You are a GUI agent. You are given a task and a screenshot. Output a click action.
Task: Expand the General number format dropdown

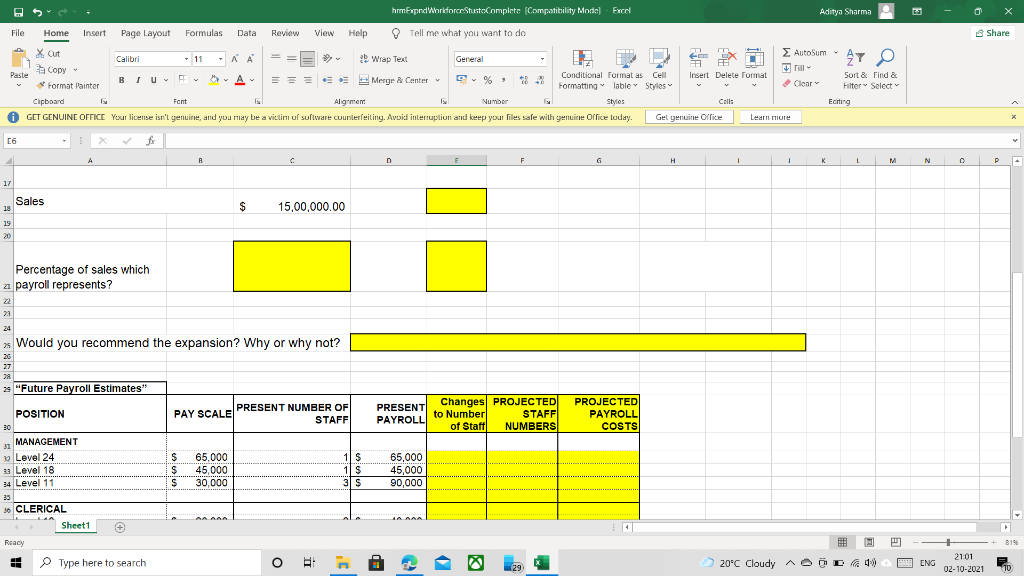(x=542, y=59)
